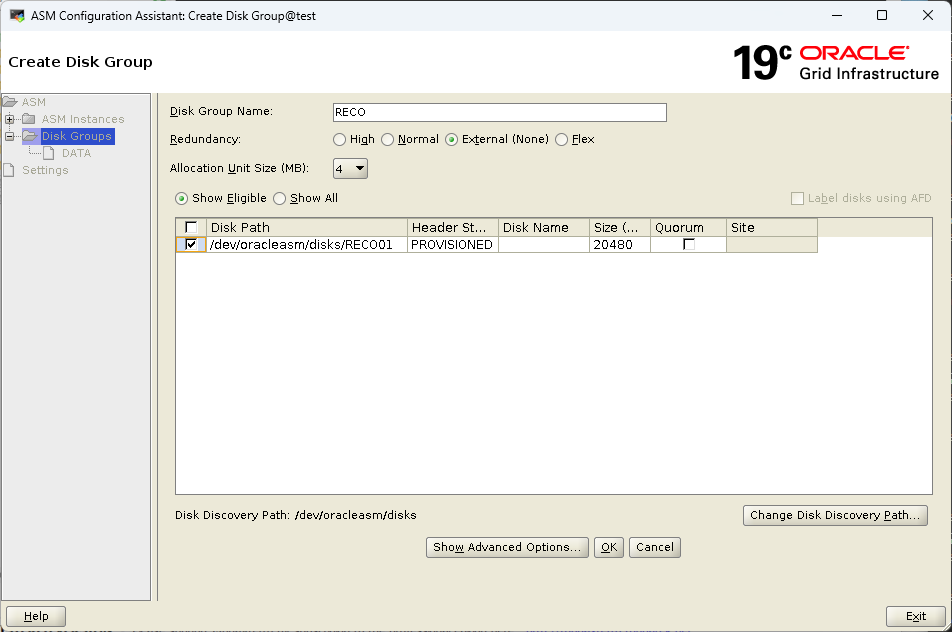Click the Header Status column header
This screenshot has width=952, height=632.
click(453, 228)
